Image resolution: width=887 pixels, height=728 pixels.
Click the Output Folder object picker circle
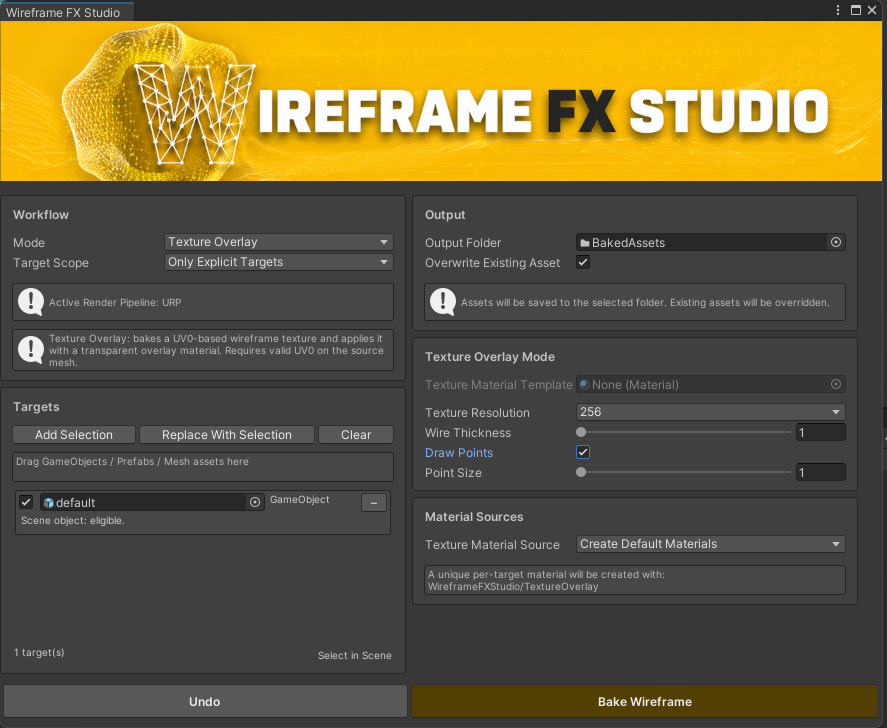pyautogui.click(x=836, y=242)
